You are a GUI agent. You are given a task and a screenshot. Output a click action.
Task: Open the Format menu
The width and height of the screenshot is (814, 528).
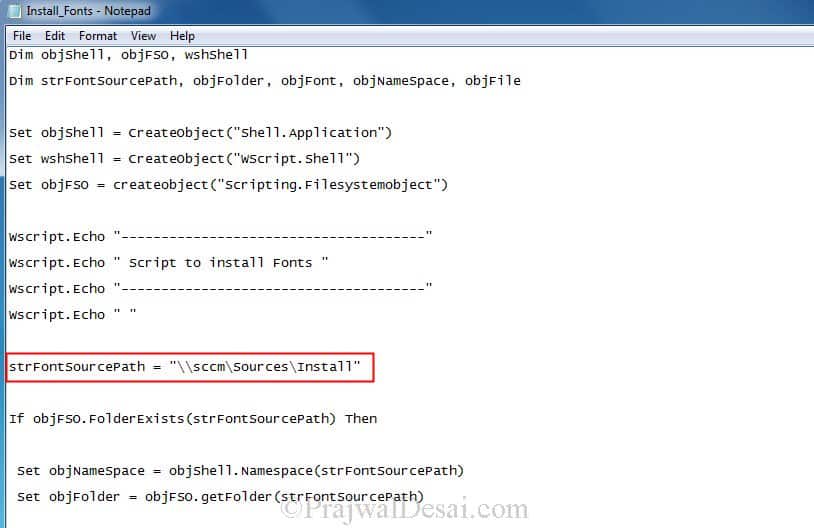click(98, 36)
